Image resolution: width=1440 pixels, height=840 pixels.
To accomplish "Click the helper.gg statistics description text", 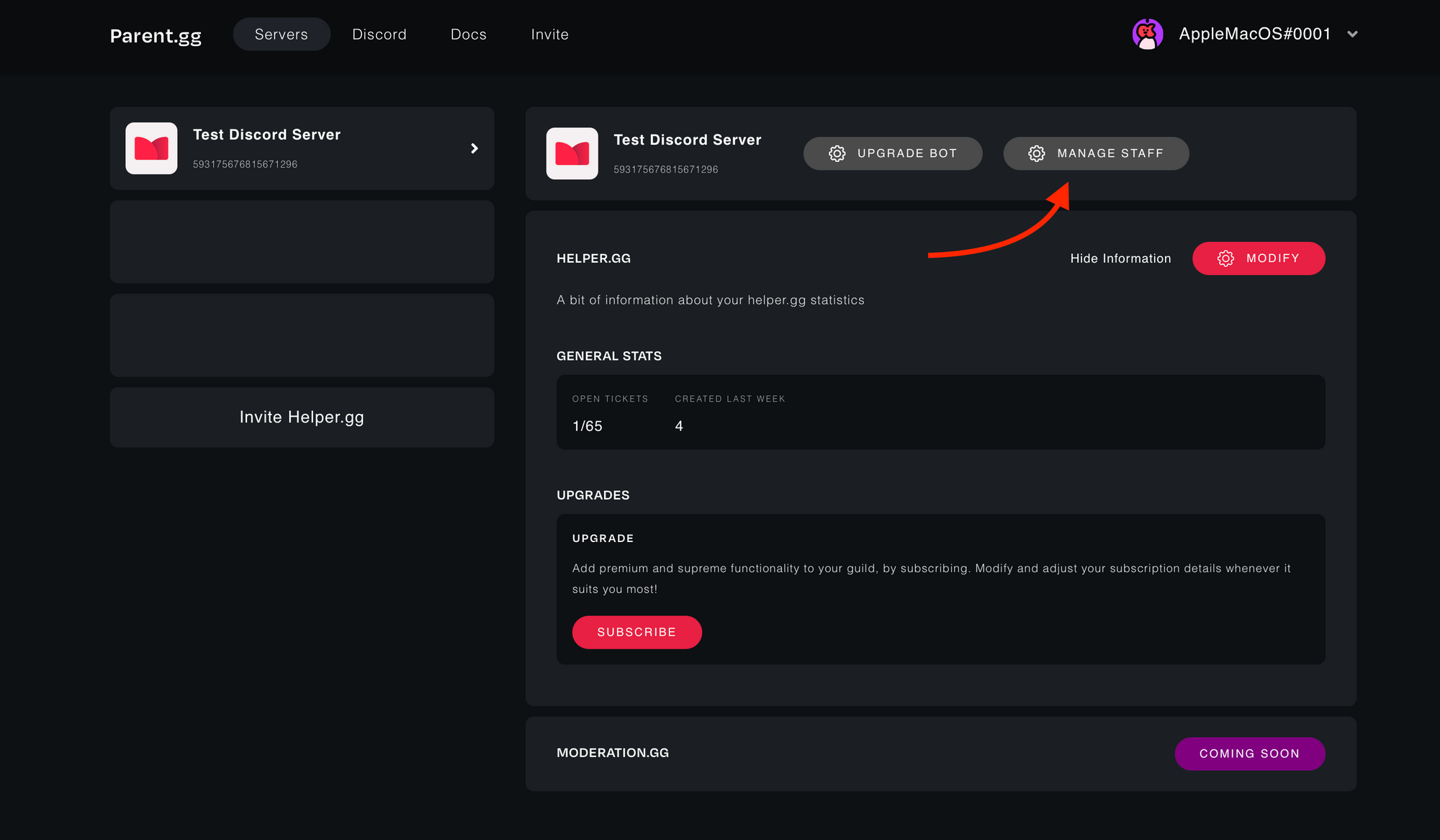I will click(x=711, y=300).
